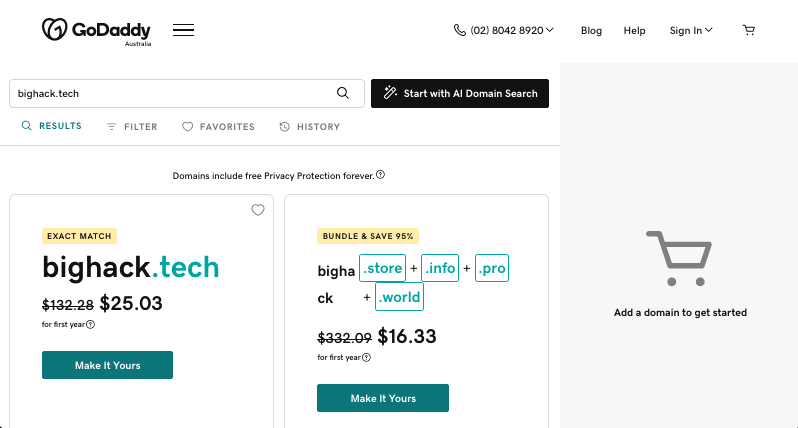Viewport: 798px width, 428px height.
Task: Click privacy protection help question icon
Action: tap(381, 175)
